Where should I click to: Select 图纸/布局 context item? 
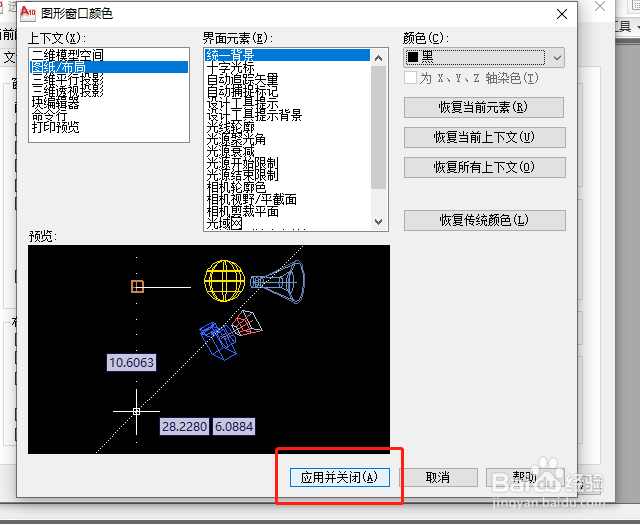109,67
